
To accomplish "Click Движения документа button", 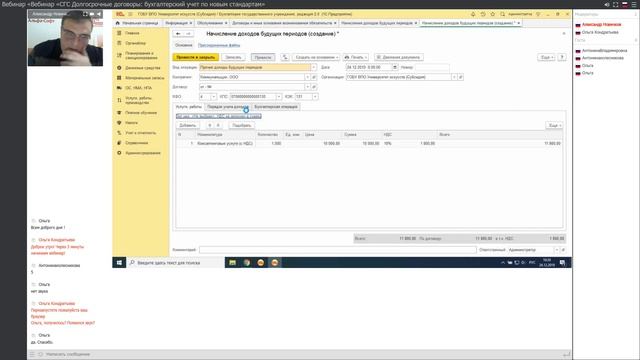I will [398, 57].
